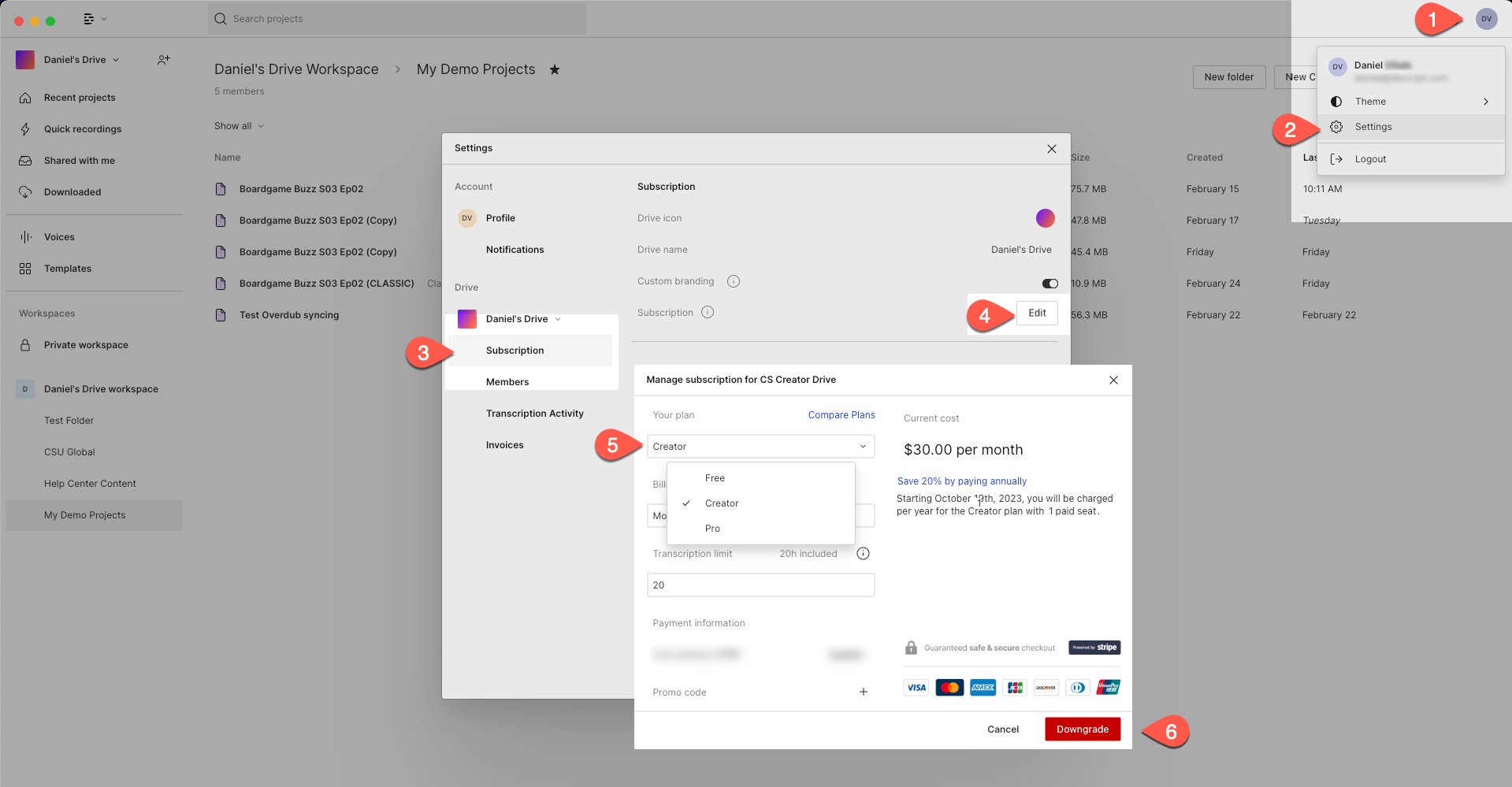1512x787 pixels.
Task: Click Daniel's Drive Workspace breadcrumb
Action: [296, 69]
